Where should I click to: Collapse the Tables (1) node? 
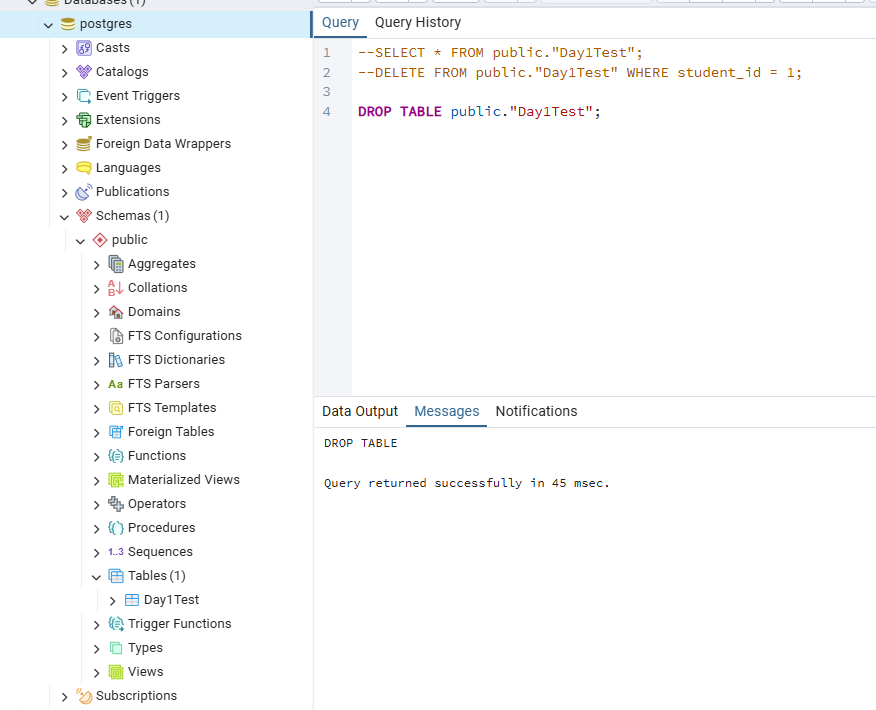(x=97, y=578)
